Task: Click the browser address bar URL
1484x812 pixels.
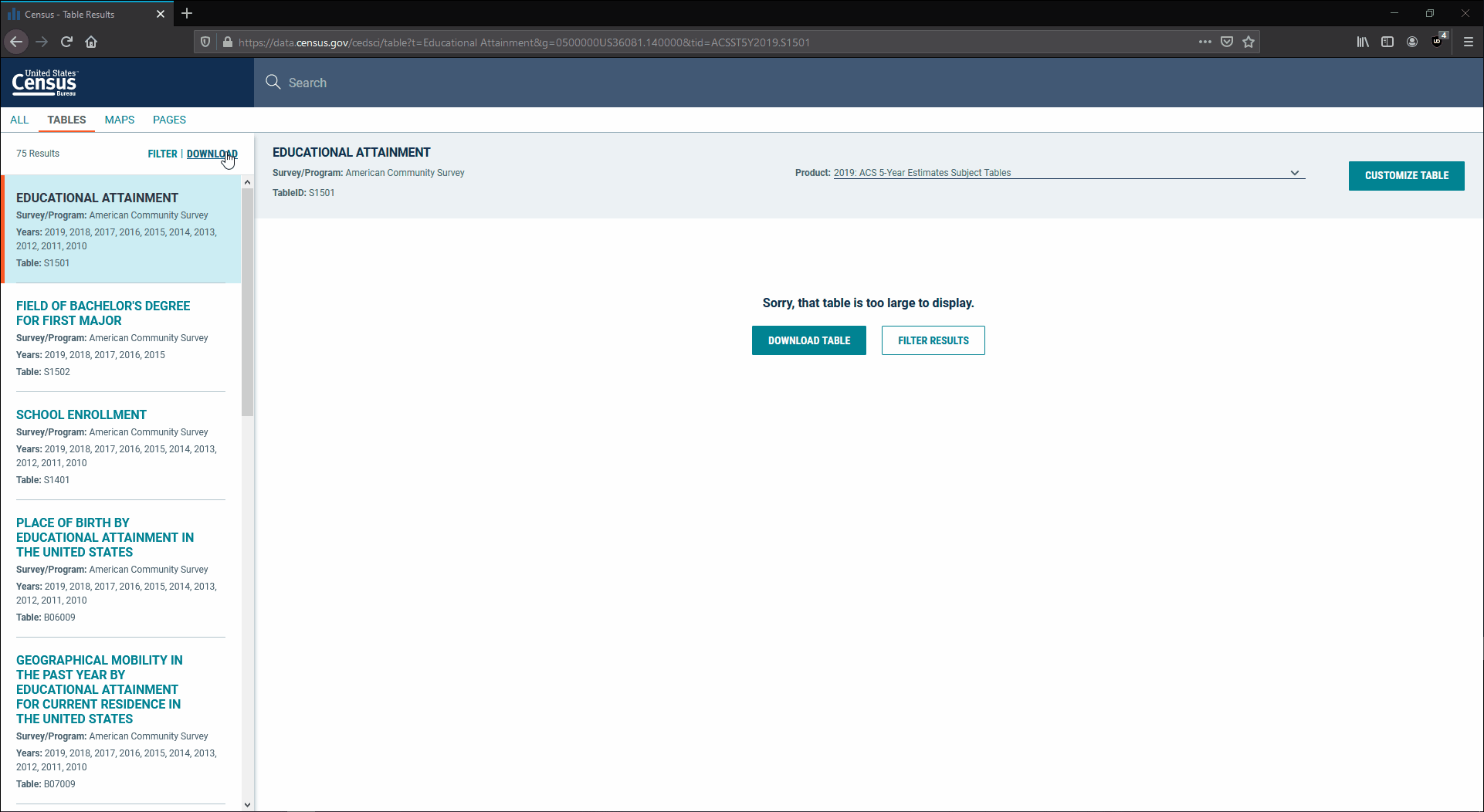Action: 524,42
